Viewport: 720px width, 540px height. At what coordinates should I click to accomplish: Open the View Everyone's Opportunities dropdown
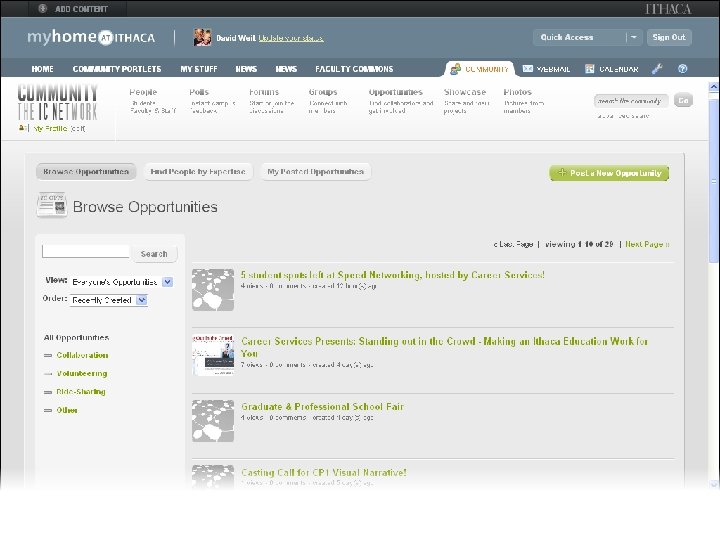pyautogui.click(x=122, y=282)
